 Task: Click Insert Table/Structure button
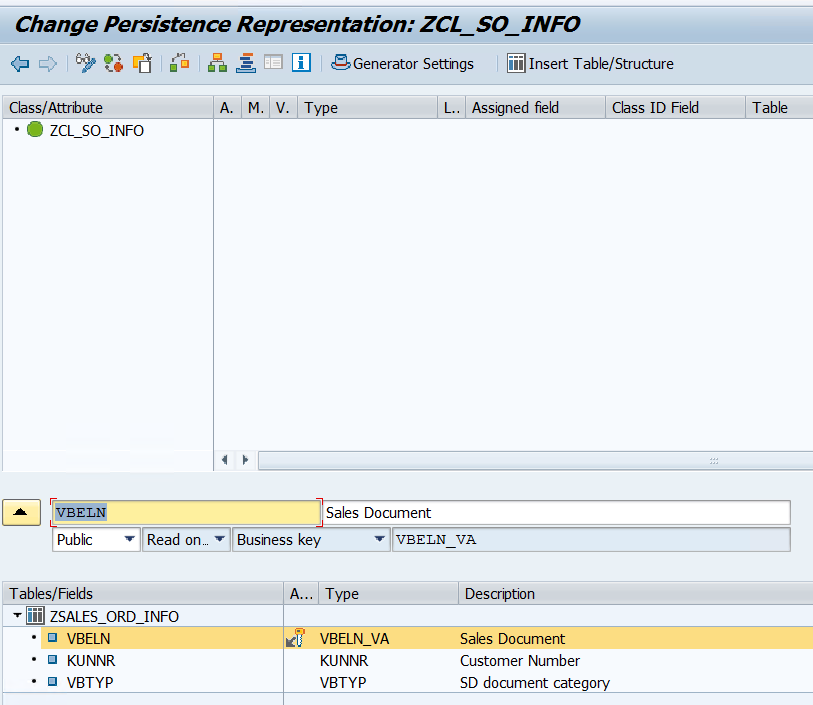click(x=590, y=63)
